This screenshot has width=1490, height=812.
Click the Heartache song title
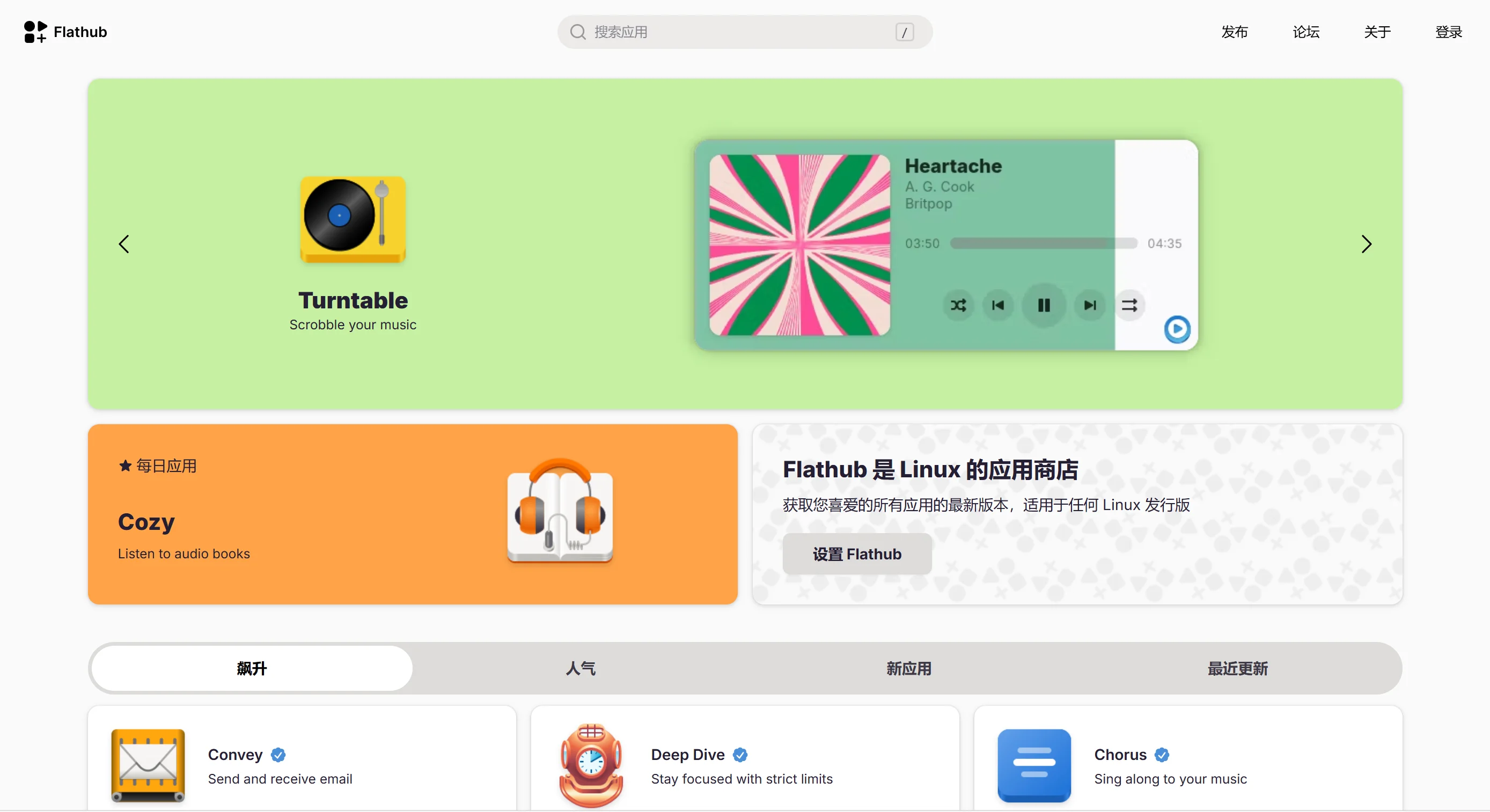pyautogui.click(x=953, y=166)
